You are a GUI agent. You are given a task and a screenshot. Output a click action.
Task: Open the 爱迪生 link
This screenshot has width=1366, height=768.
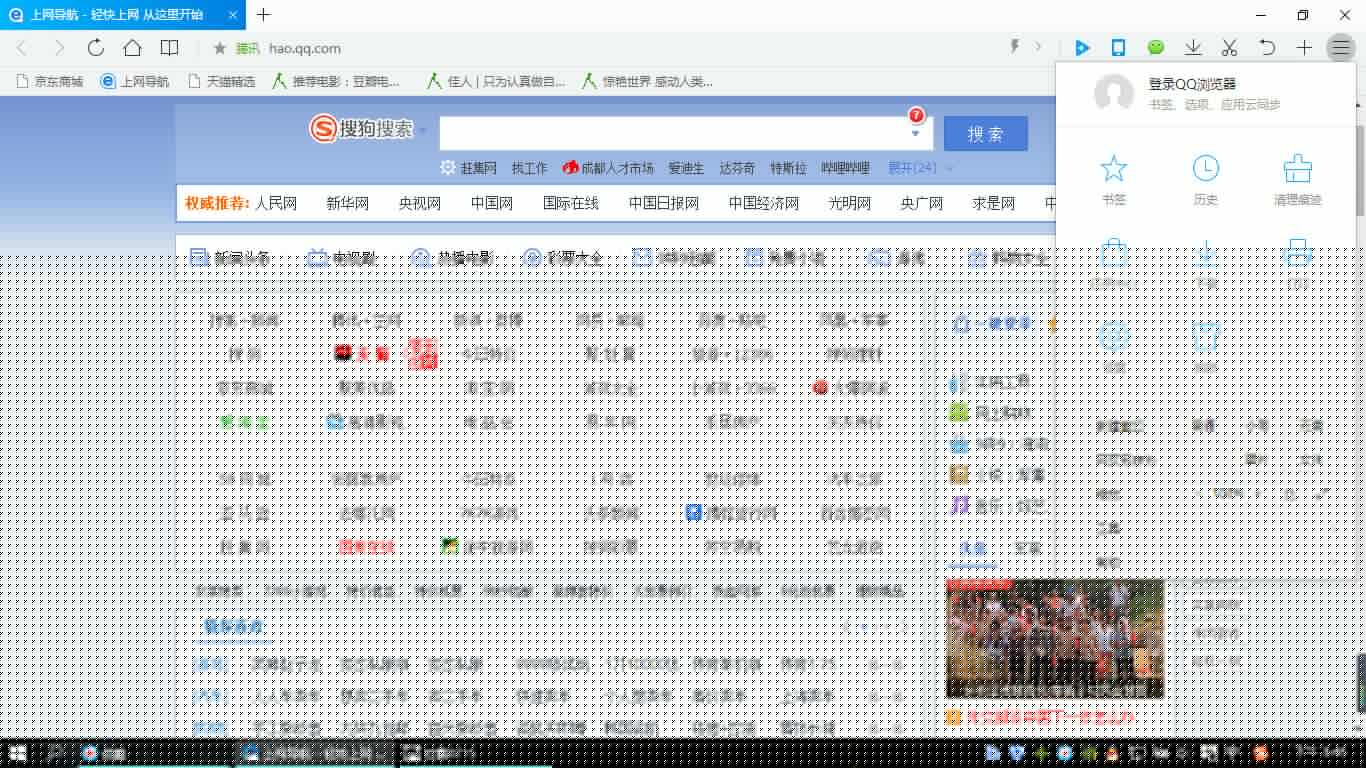pyautogui.click(x=687, y=168)
